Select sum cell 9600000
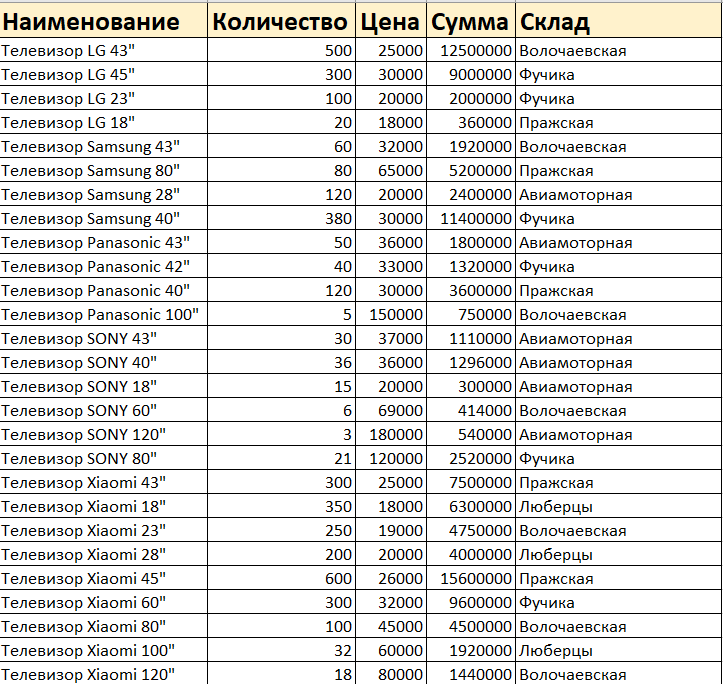The width and height of the screenshot is (723, 684). (x=471, y=601)
